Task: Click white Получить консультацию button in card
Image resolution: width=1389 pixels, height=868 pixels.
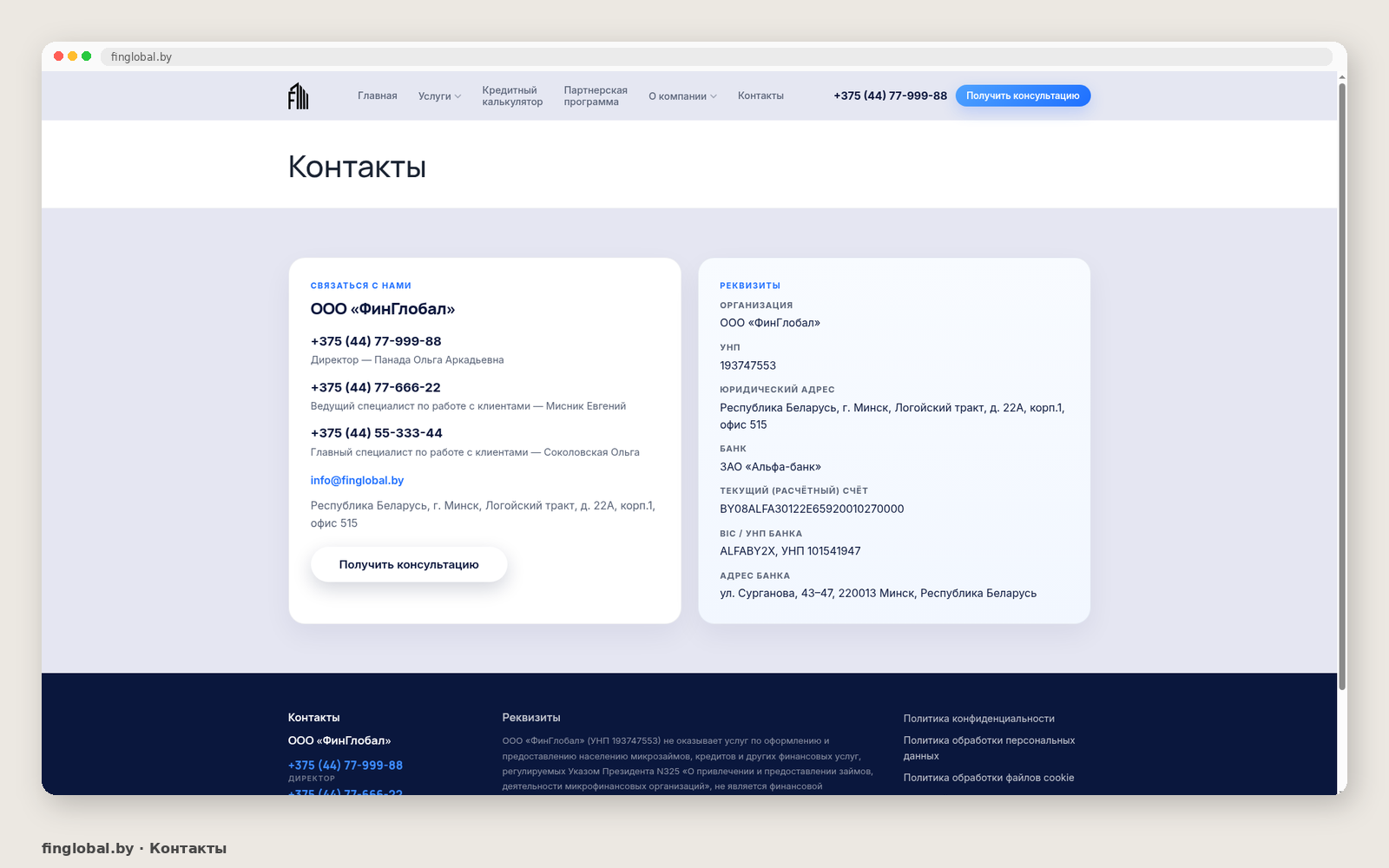Action: click(x=409, y=564)
